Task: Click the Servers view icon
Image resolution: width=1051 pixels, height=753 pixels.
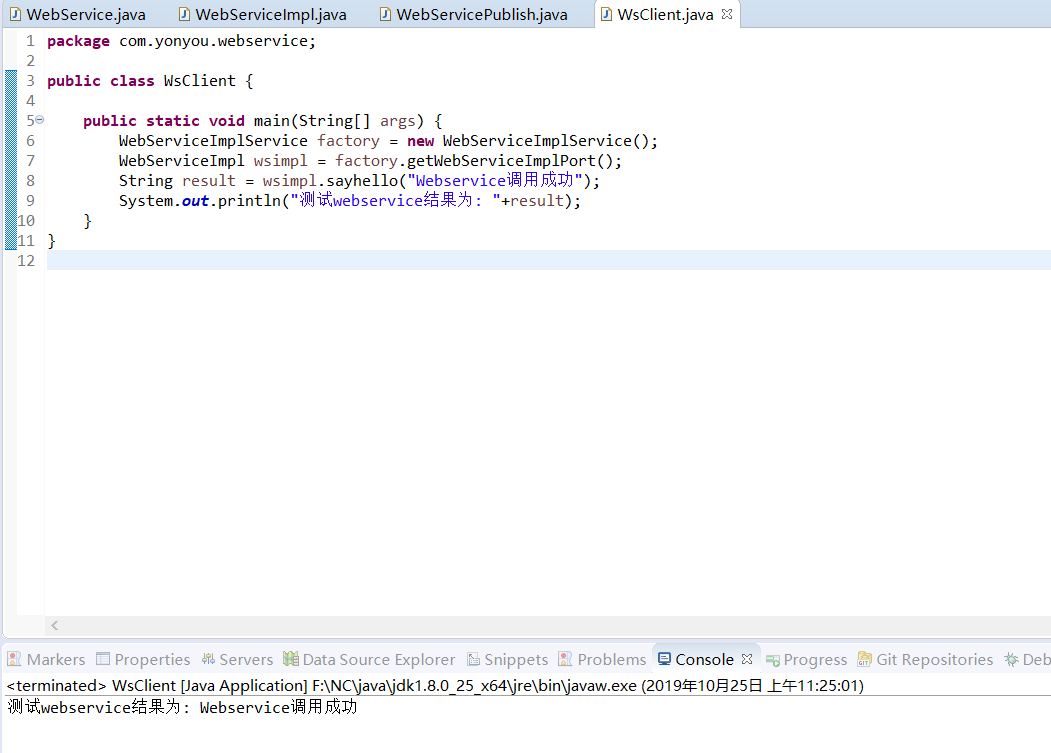Action: (x=208, y=659)
